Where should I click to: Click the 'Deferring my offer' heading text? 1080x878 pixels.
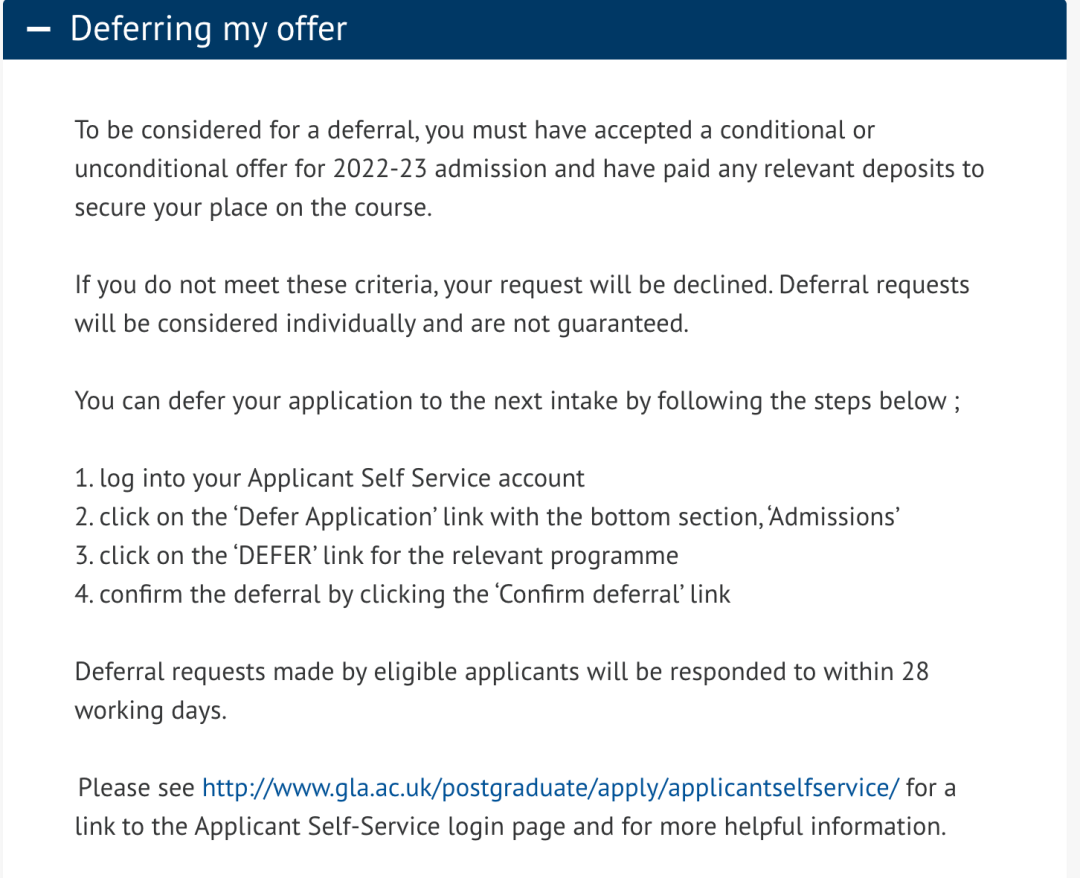point(208,29)
